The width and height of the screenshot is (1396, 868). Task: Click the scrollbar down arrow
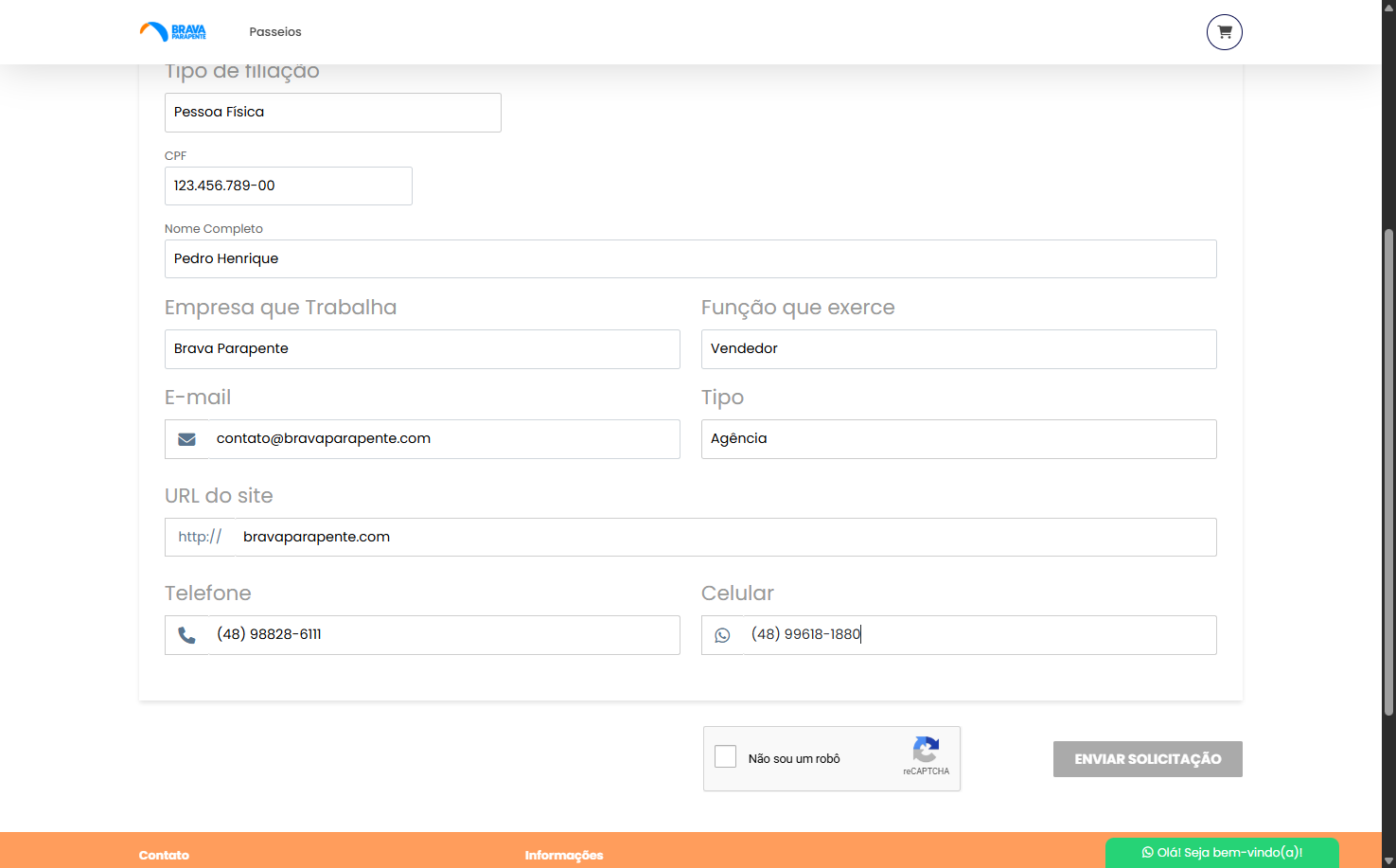[x=1388, y=860]
